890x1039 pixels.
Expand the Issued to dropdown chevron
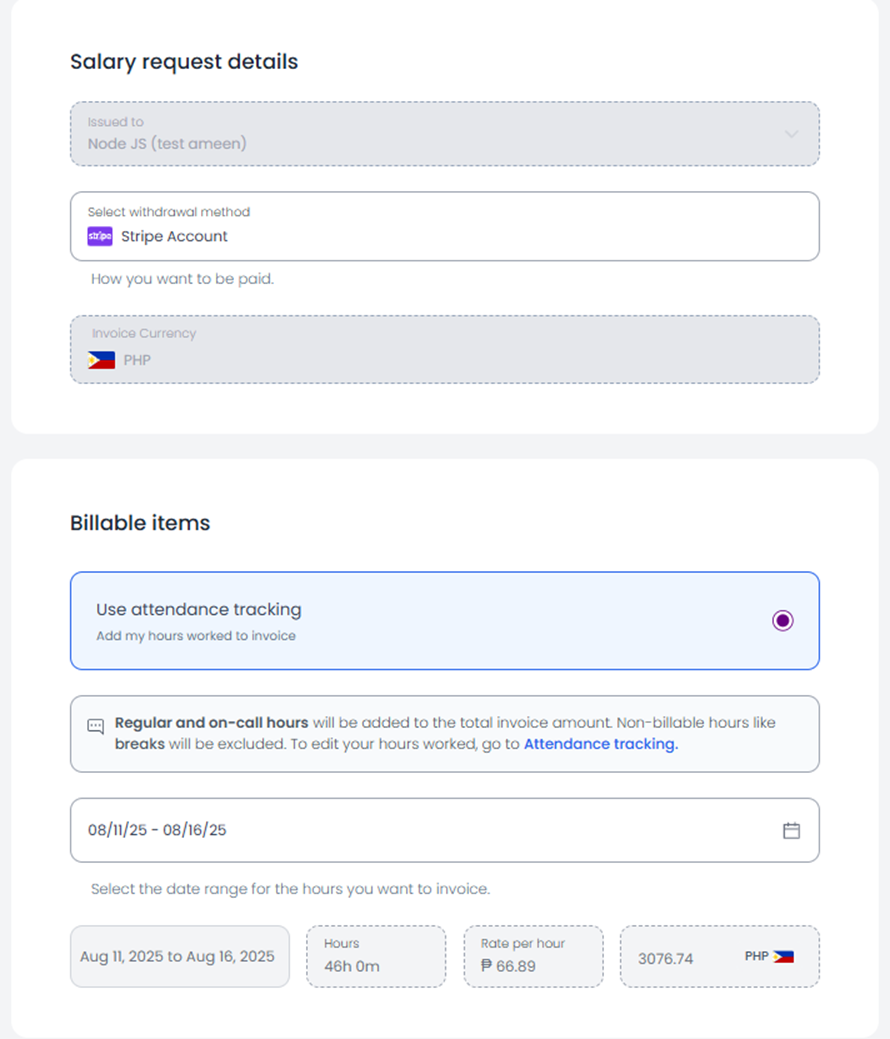point(791,134)
